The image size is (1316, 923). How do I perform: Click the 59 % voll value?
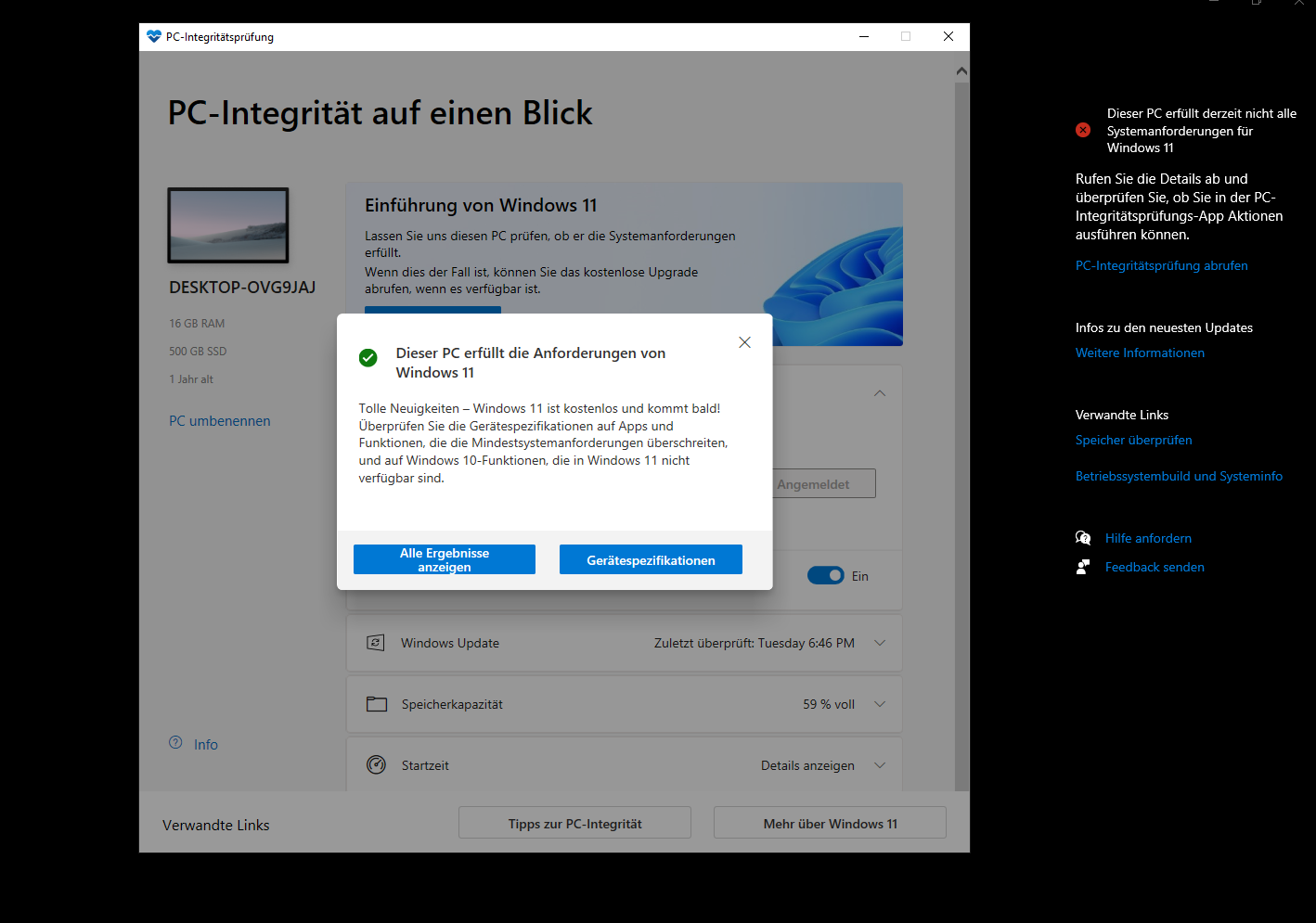tap(829, 704)
